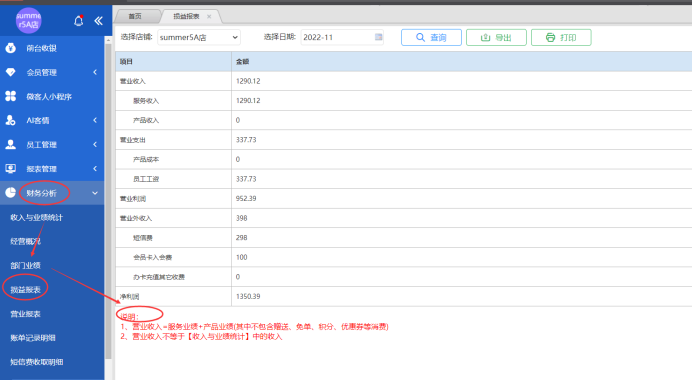Screen dimensions: 692x380
Task: Click the 1350.39 value in 净利润 row
Action: click(248, 297)
